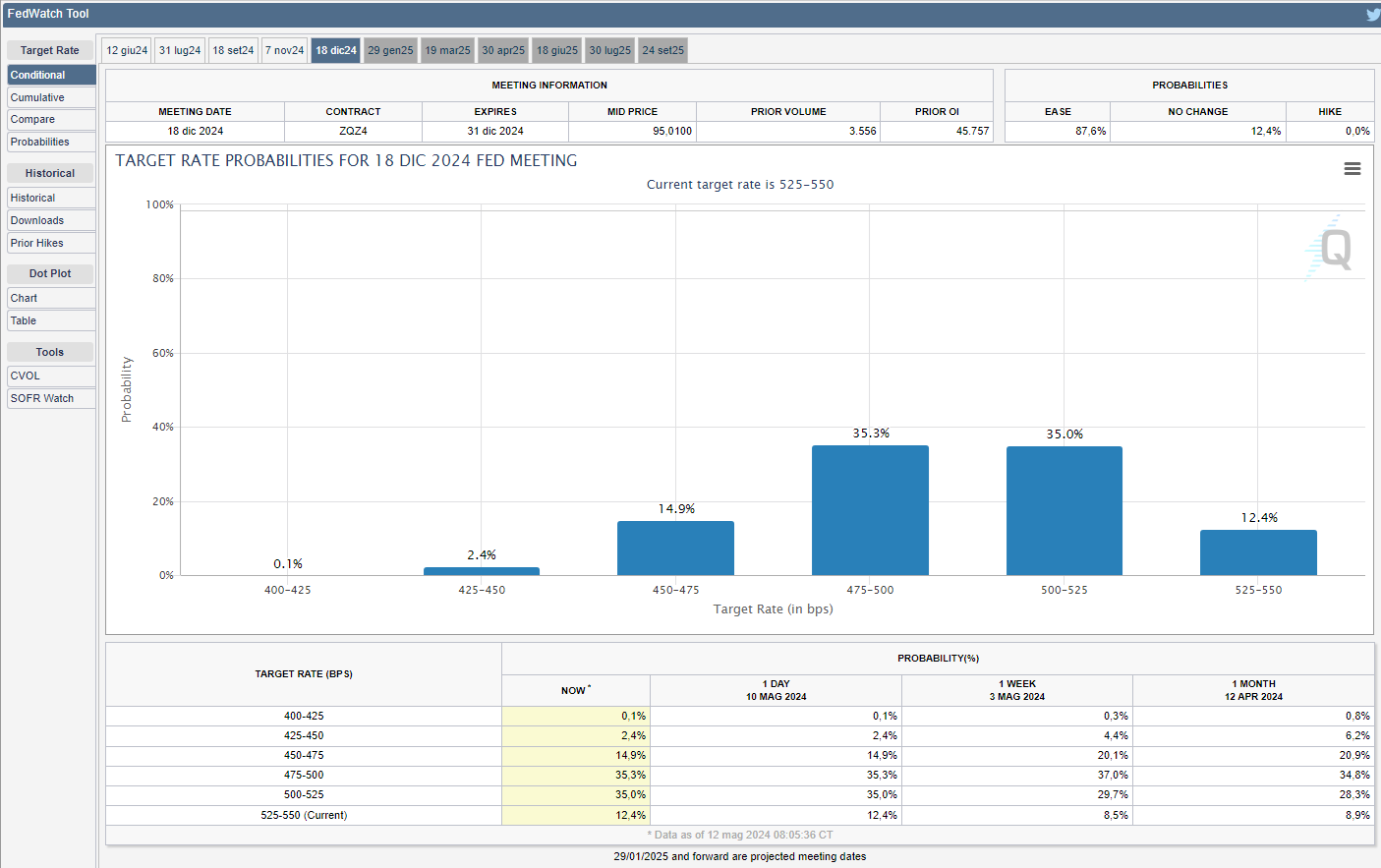Open the chart hamburger menu

[1352, 169]
